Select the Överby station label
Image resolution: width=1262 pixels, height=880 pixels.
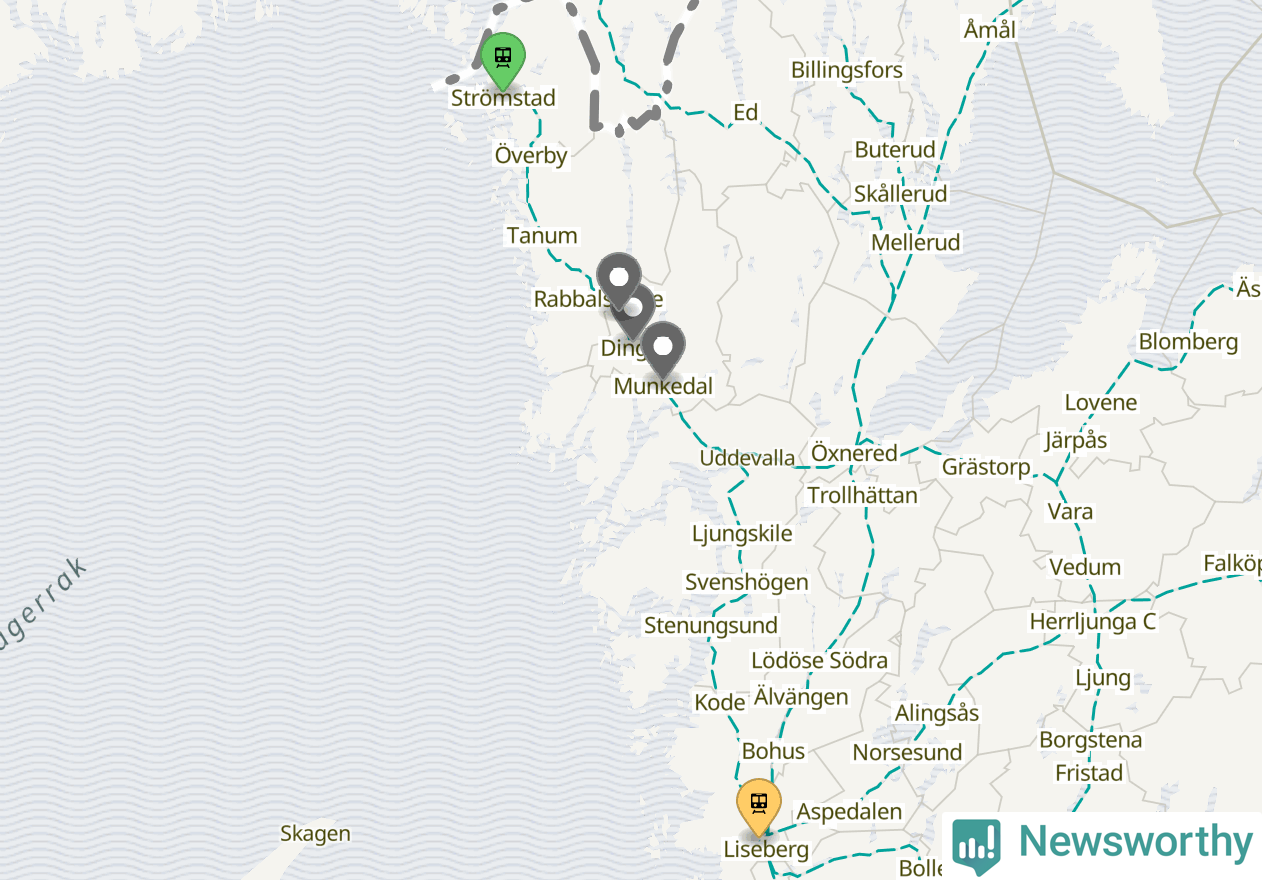point(531,155)
